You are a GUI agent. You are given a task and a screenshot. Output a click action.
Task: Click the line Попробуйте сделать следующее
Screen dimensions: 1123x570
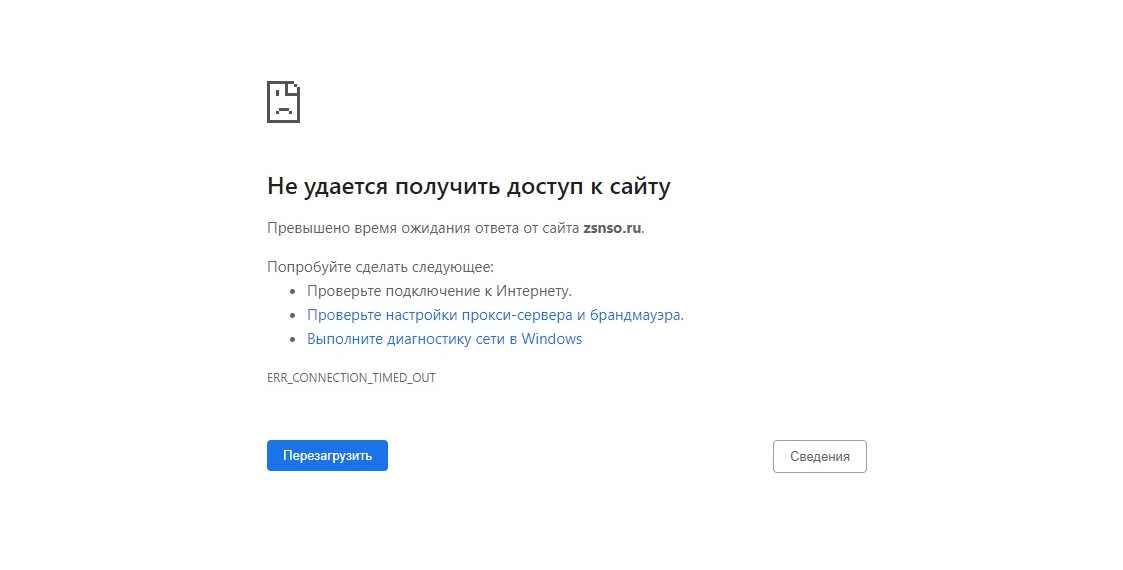tap(380, 267)
